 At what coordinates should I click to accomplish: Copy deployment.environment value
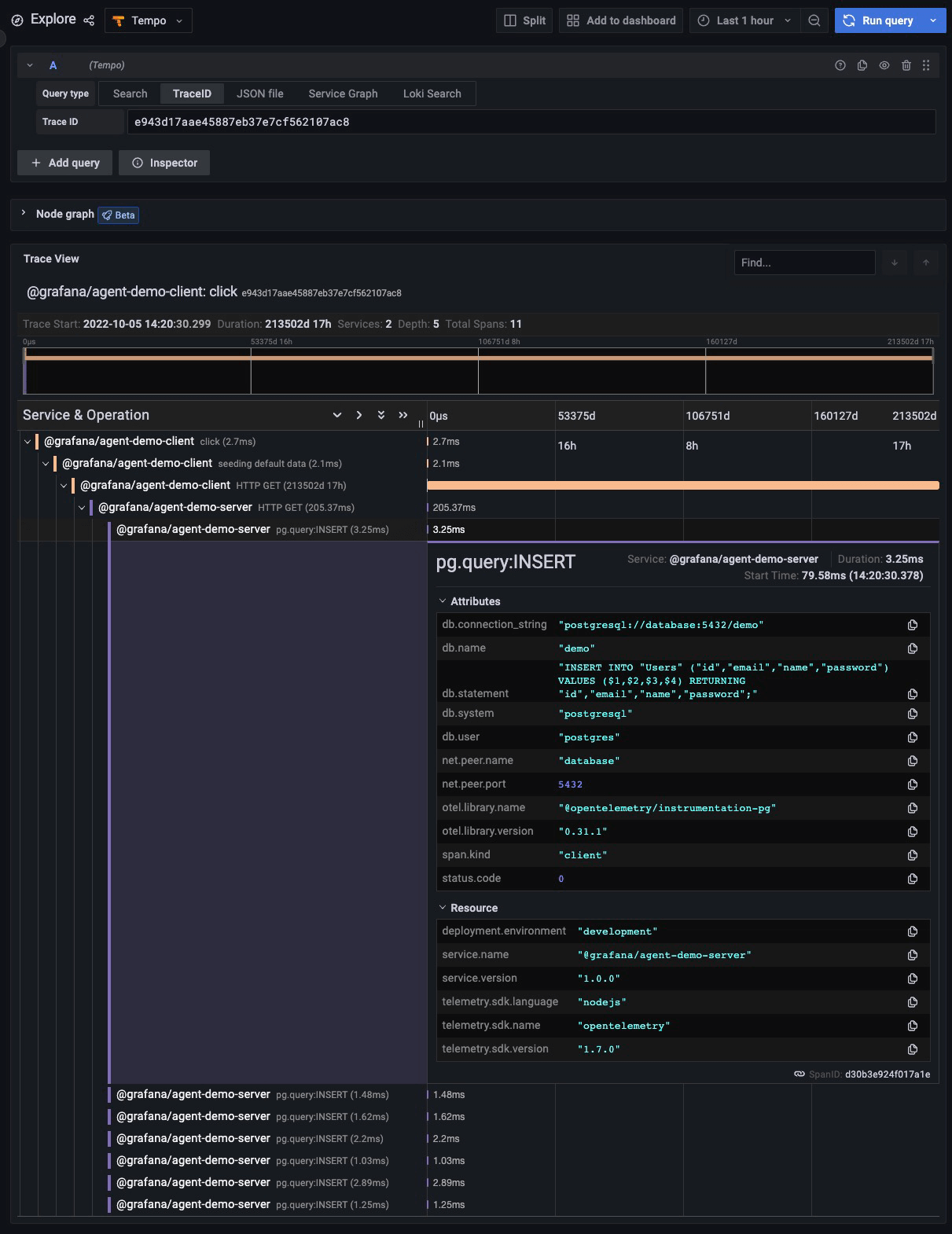[x=913, y=931]
